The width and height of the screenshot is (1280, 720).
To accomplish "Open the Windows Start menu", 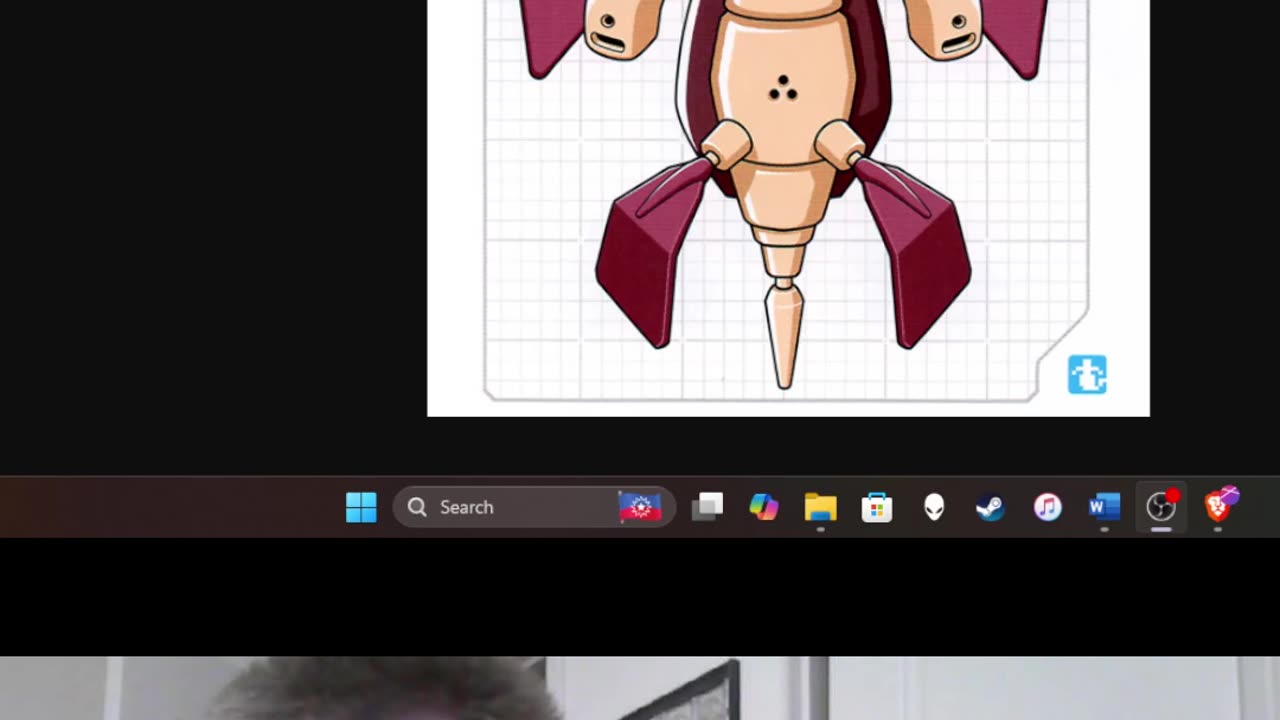I will (361, 507).
